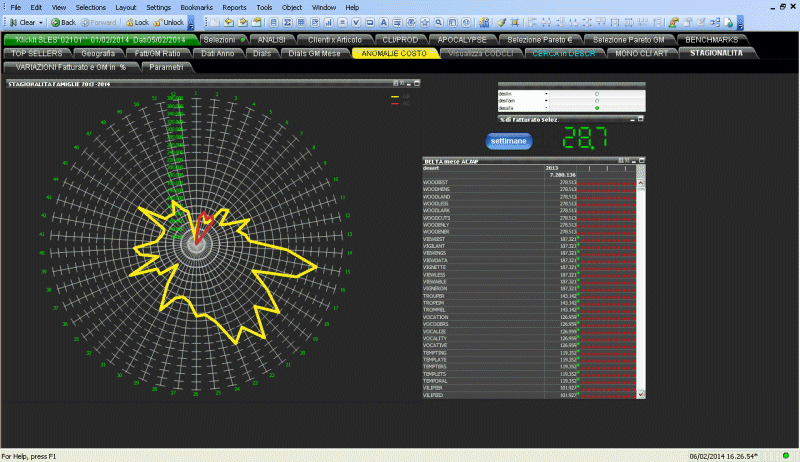Create an Input Box object
The image size is (800, 462).
342,22
